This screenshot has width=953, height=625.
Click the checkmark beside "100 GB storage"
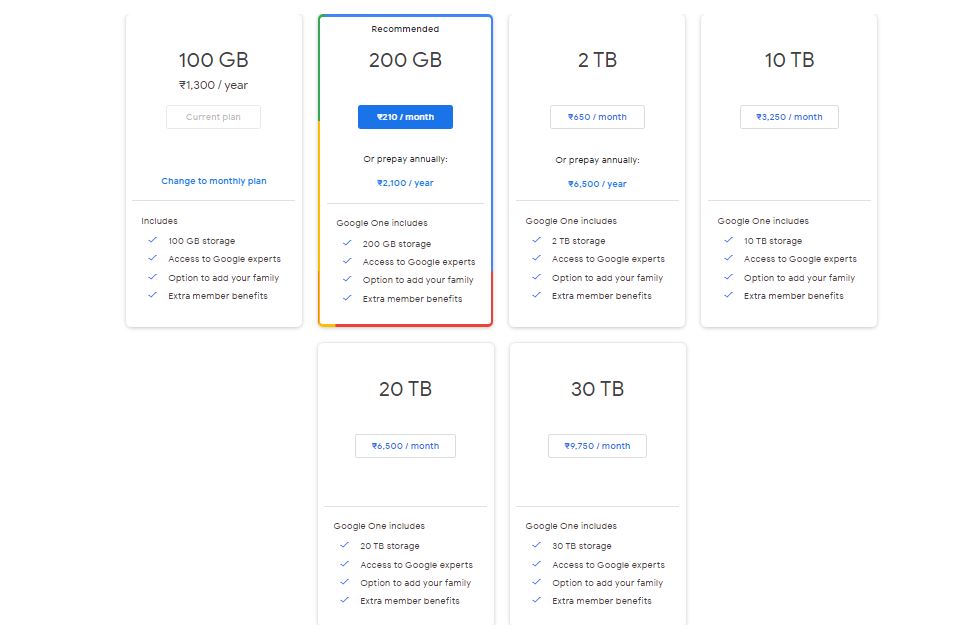(x=151, y=240)
